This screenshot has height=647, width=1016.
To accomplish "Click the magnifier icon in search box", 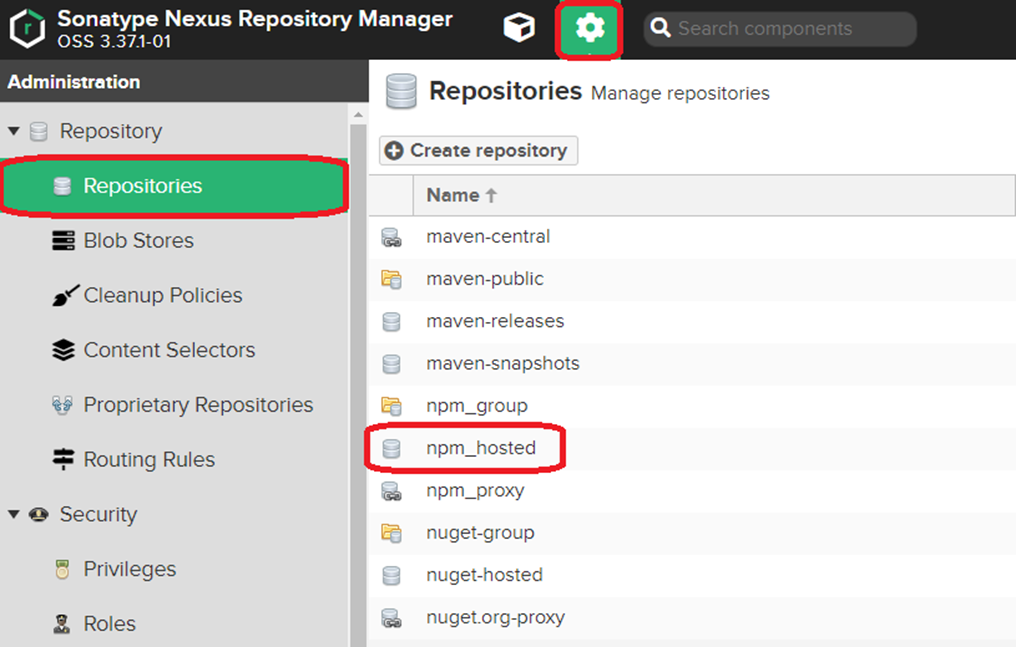I will 660,28.
